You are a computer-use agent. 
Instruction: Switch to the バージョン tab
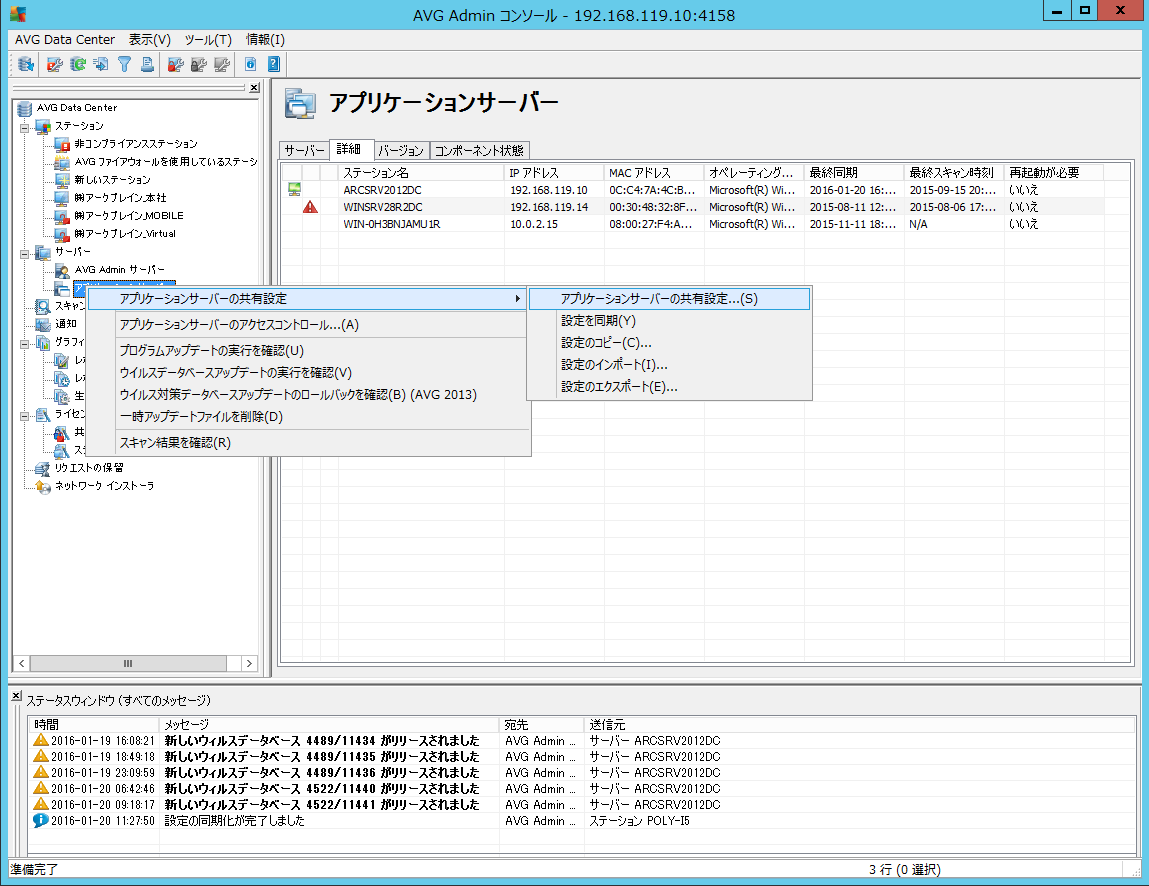[x=401, y=150]
